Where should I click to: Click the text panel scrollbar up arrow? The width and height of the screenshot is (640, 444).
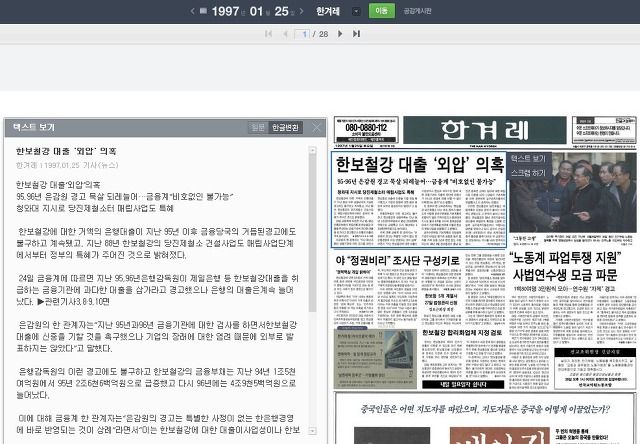click(312, 151)
